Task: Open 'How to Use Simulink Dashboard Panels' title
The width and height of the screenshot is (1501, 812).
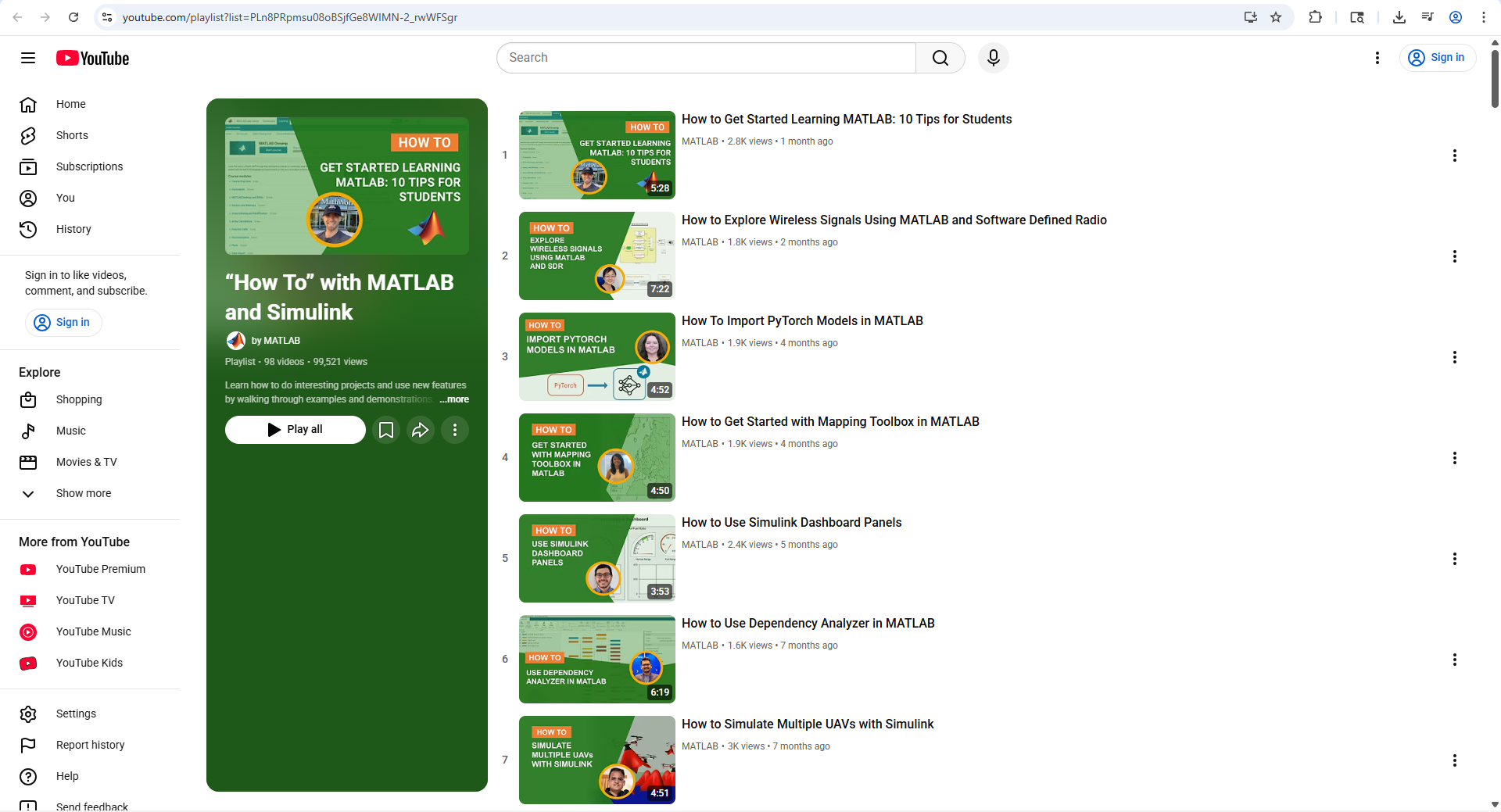Action: 792,522
